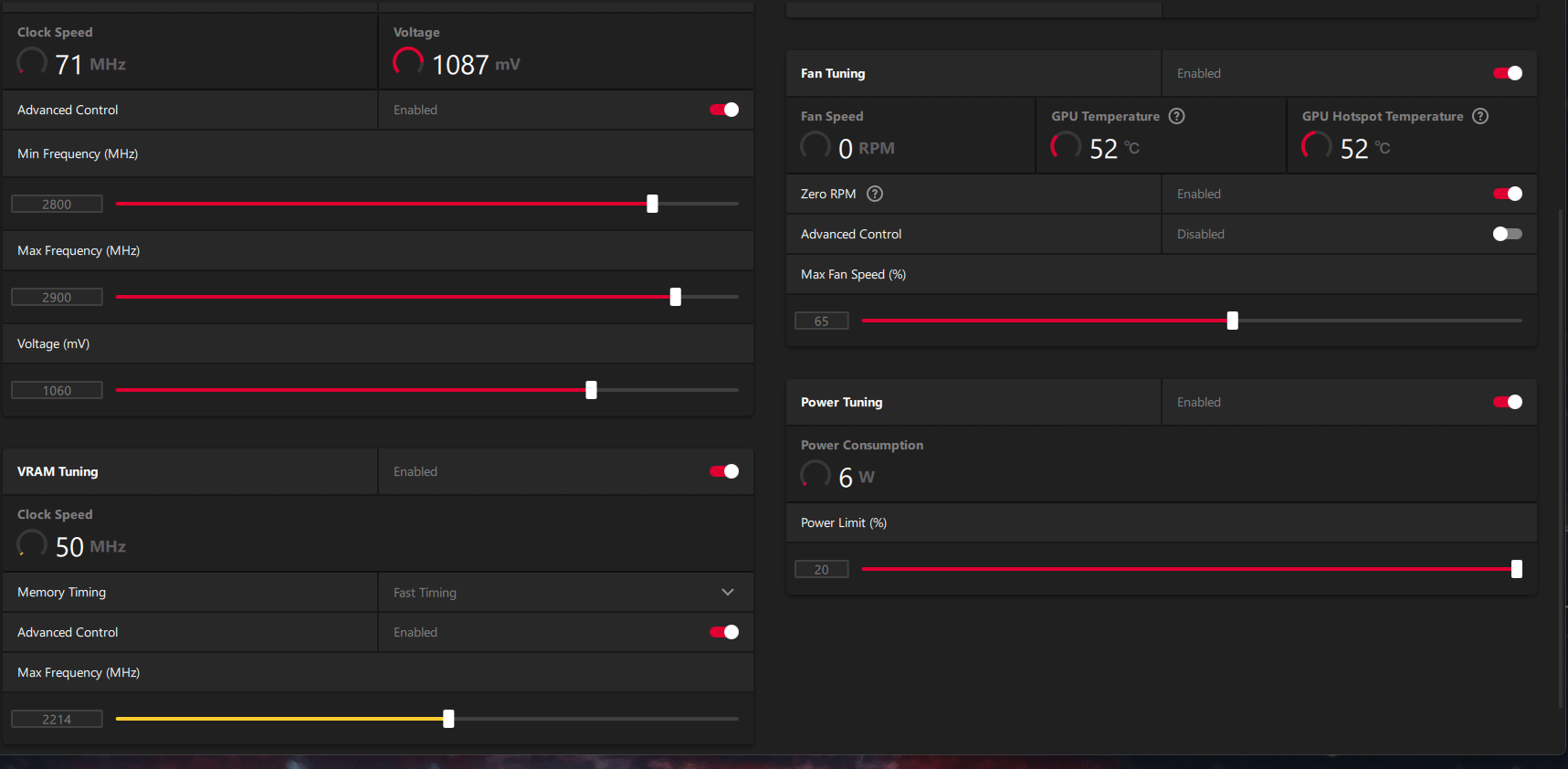This screenshot has width=1568, height=769.
Task: Click the 'Fan Tuning' heading
Action: 833,73
